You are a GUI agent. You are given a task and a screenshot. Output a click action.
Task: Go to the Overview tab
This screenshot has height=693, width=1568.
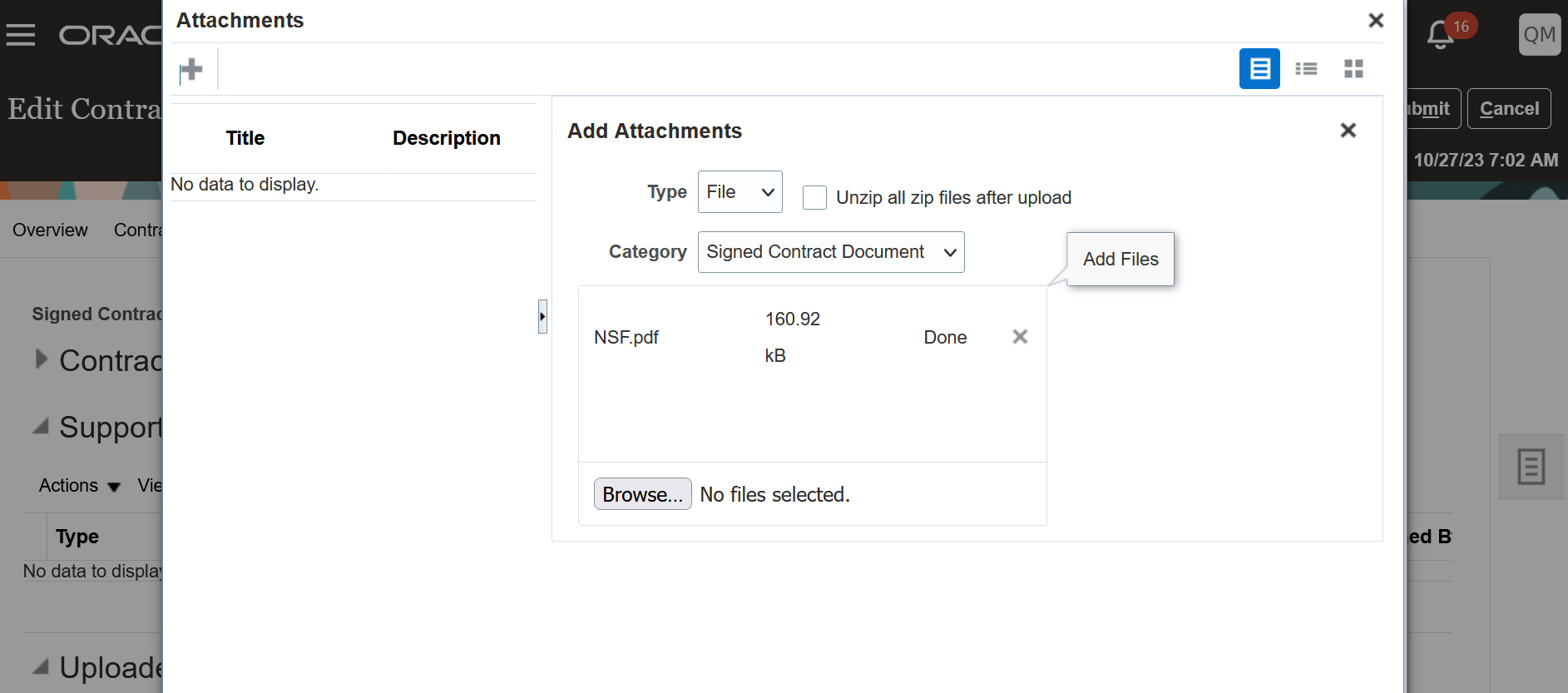pyautogui.click(x=50, y=230)
